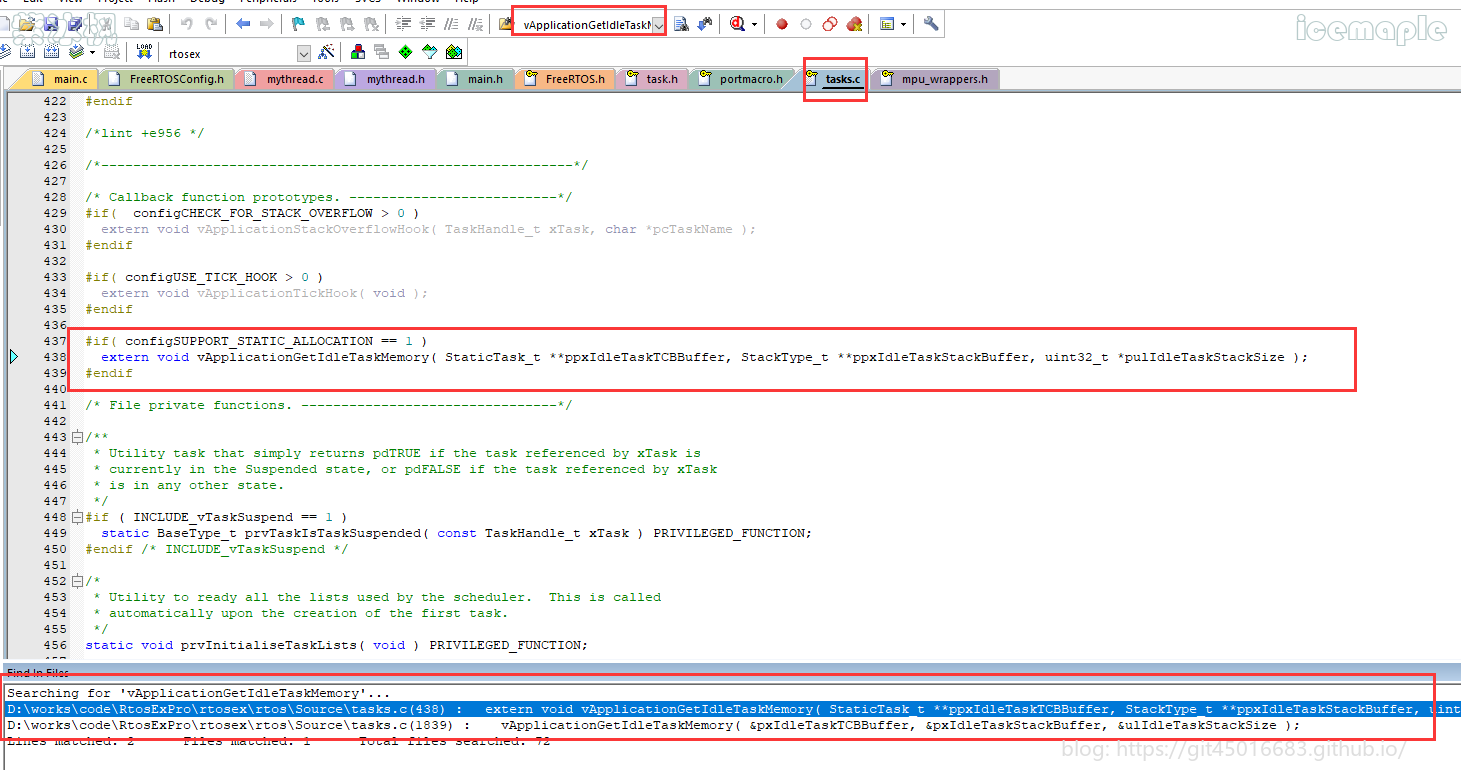Unindent selected lines icon
This screenshot has width=1461, height=770.
click(x=427, y=23)
